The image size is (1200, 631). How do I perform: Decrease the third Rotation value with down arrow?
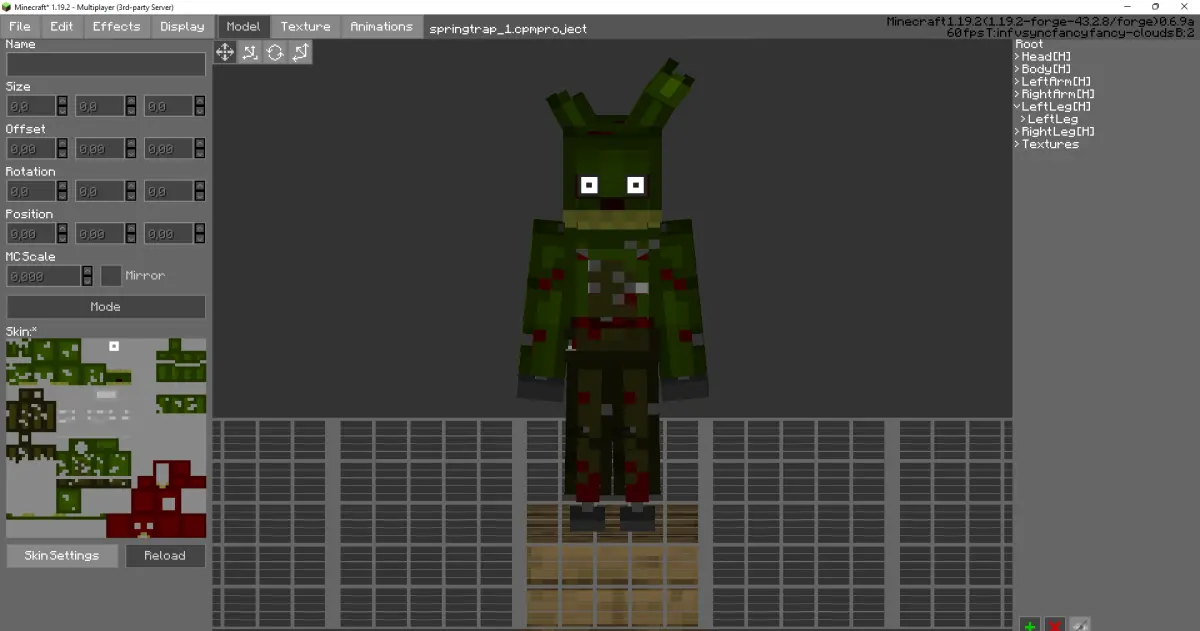(x=200, y=196)
